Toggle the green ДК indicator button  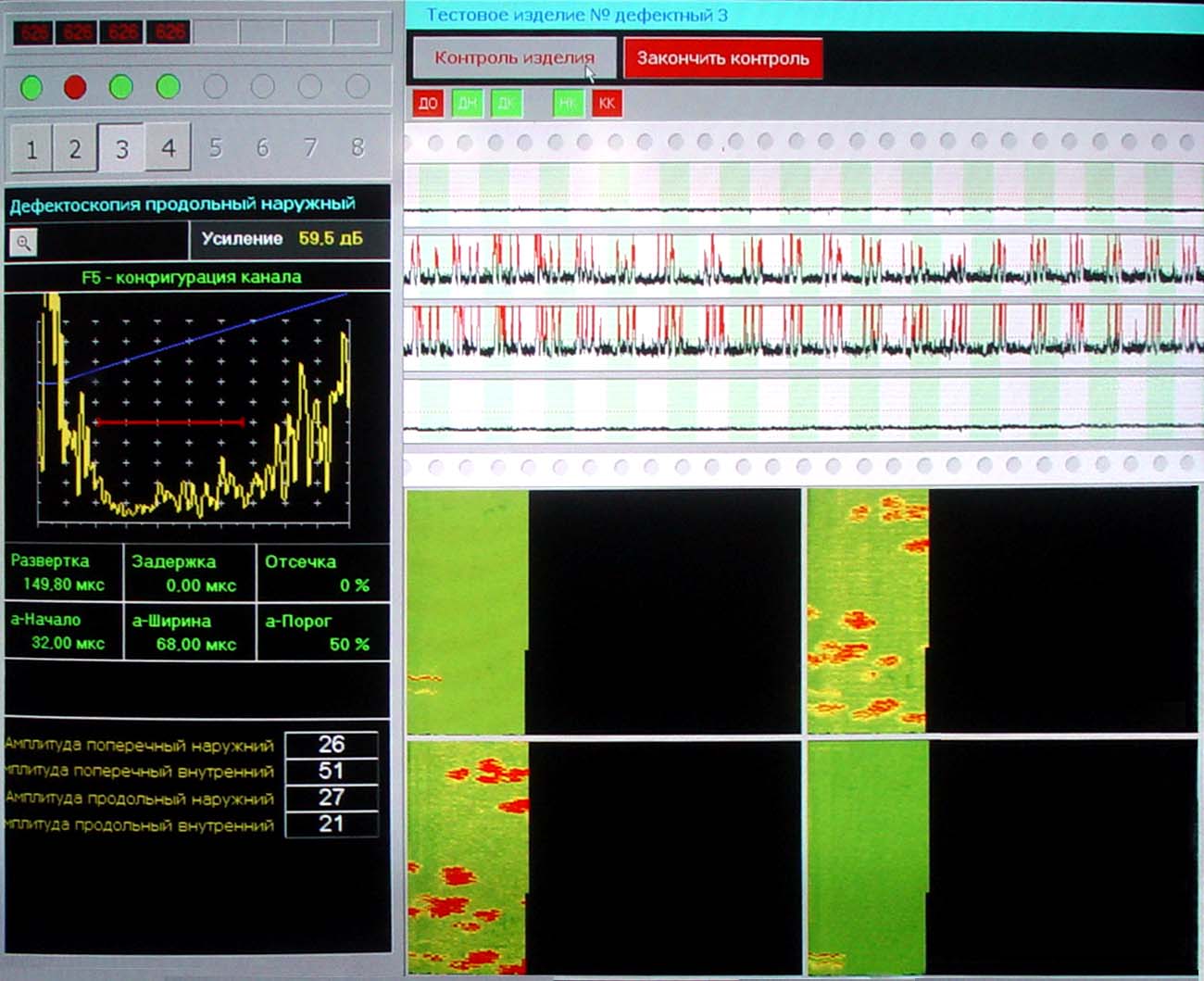506,103
